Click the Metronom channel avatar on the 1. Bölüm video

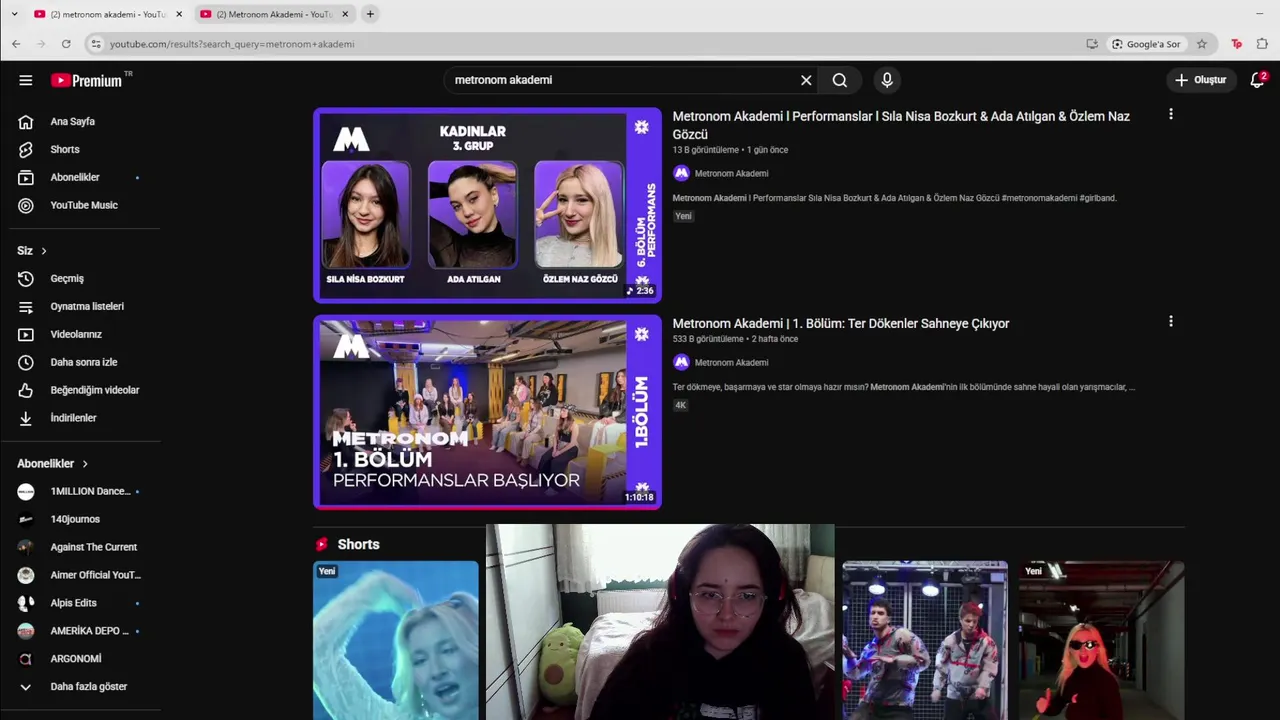[x=681, y=362]
